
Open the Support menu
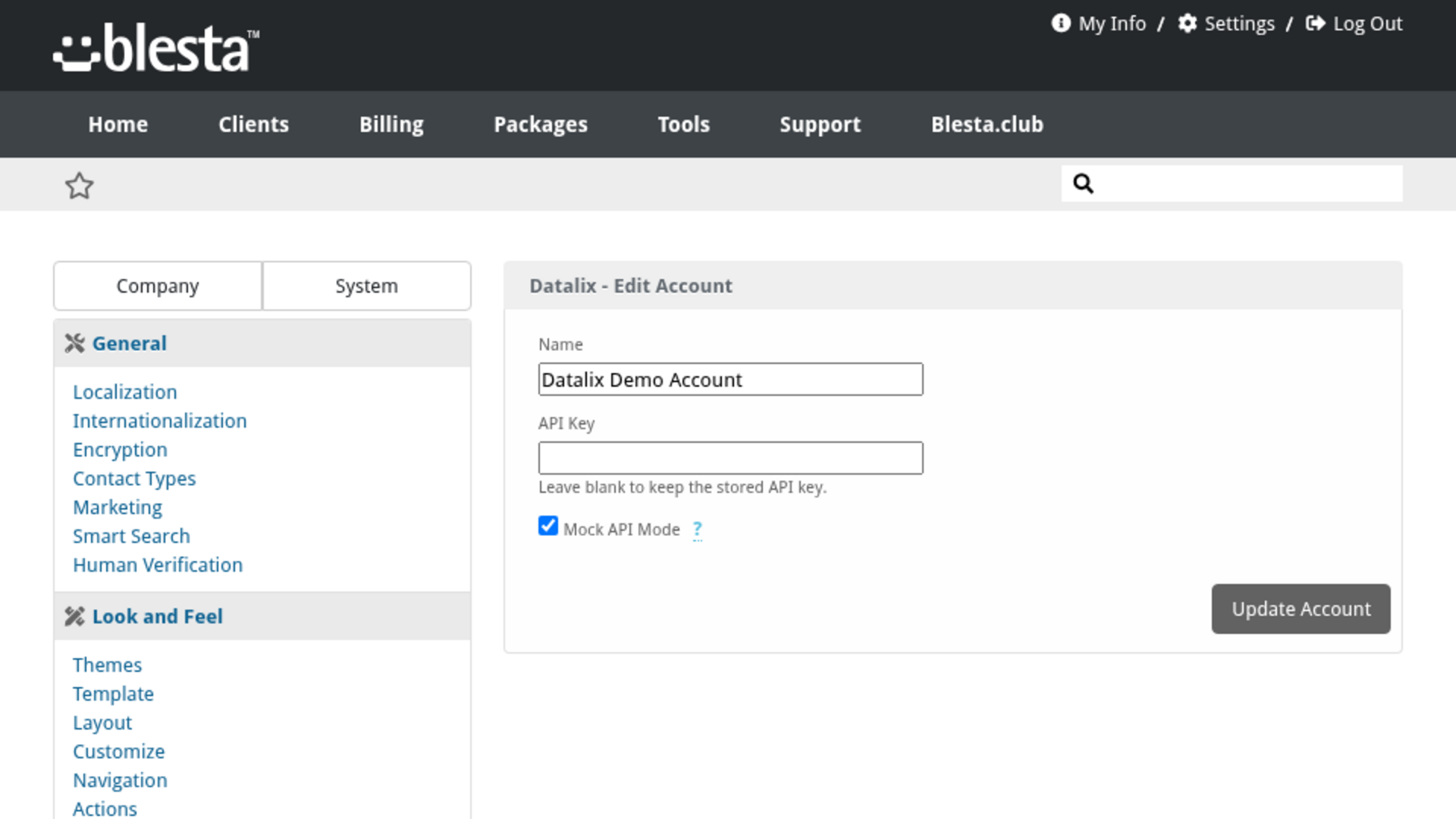pos(820,124)
